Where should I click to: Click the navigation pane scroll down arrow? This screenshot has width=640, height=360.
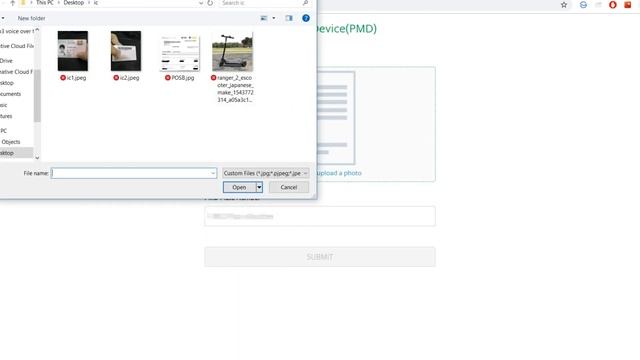tap(37, 158)
